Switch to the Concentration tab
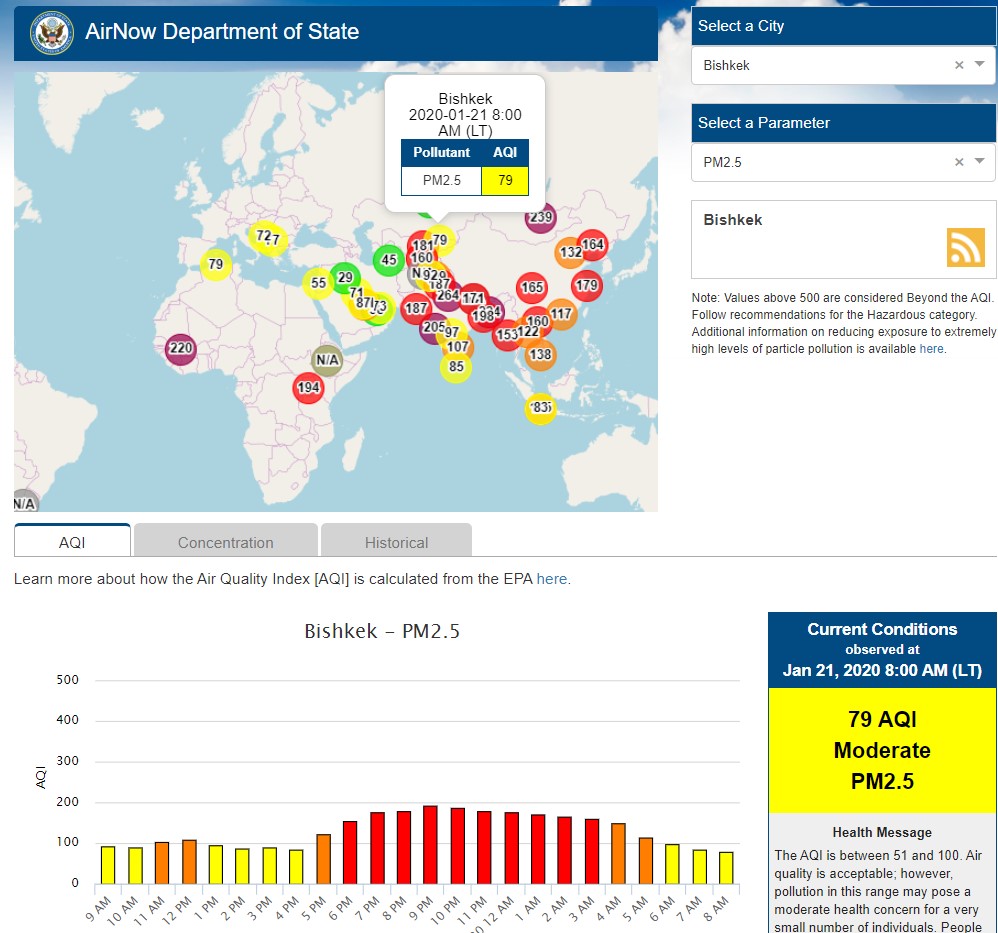The height and width of the screenshot is (933, 998). pos(225,542)
